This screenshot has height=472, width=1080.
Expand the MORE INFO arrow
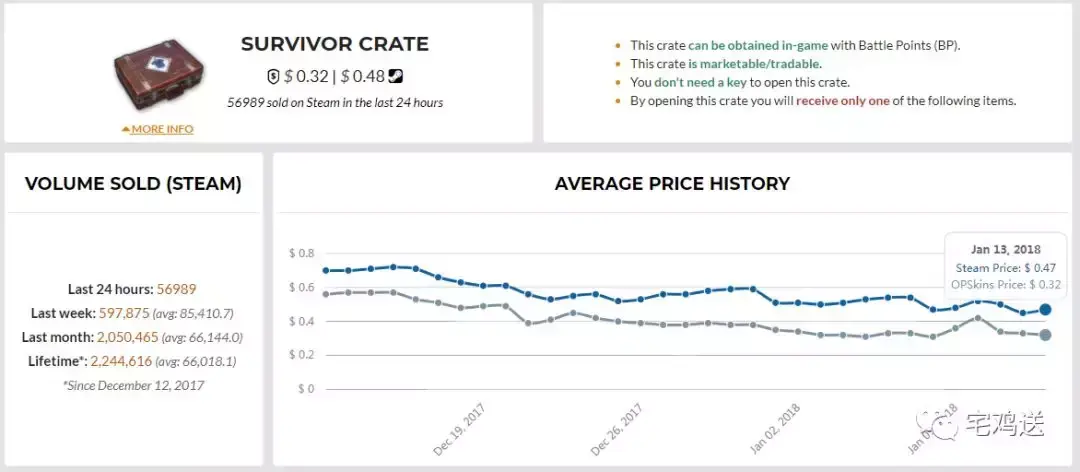pyautogui.click(x=125, y=129)
